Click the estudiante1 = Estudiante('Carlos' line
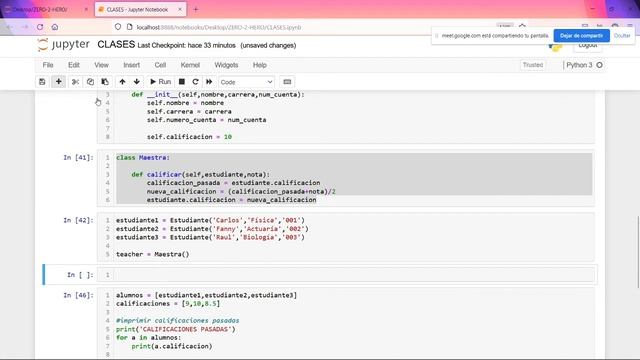Image resolution: width=640 pixels, height=360 pixels. click(210, 220)
